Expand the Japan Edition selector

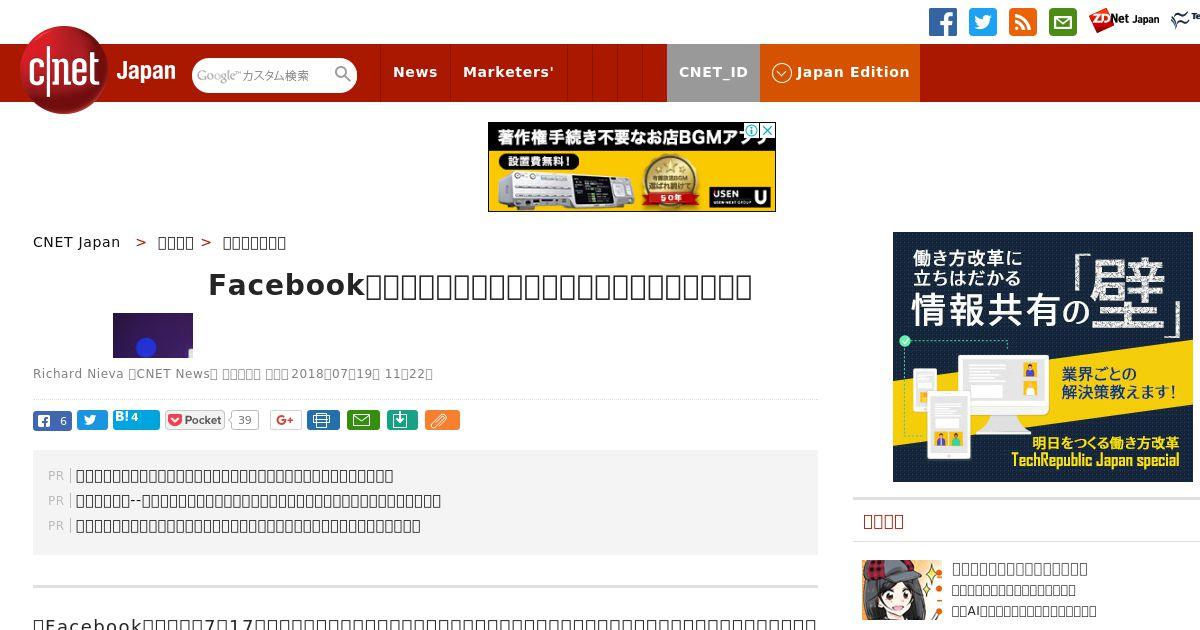[840, 72]
